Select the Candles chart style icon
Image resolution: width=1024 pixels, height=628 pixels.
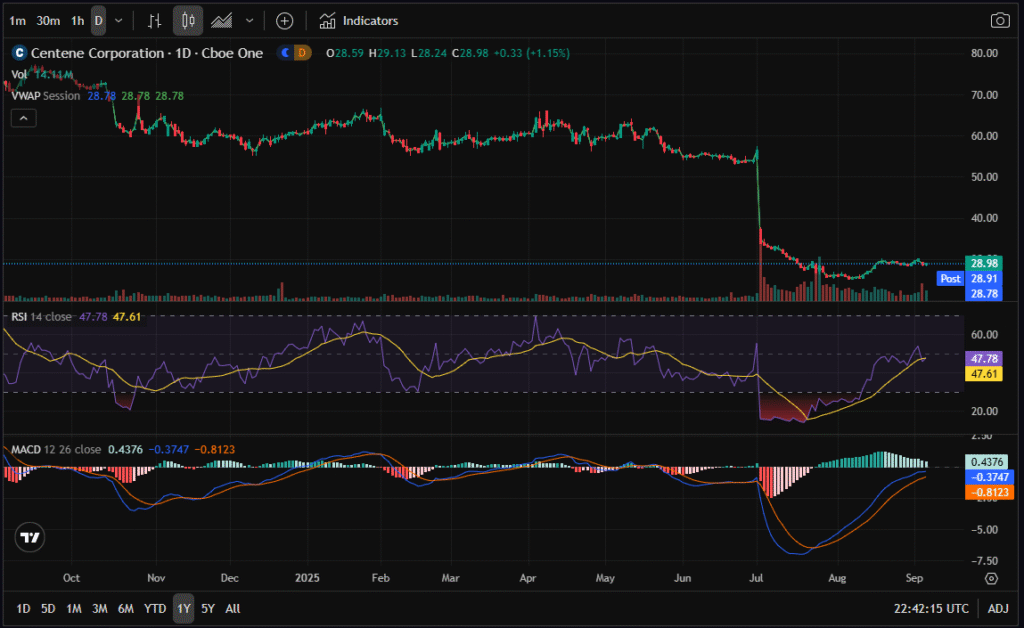[187, 20]
